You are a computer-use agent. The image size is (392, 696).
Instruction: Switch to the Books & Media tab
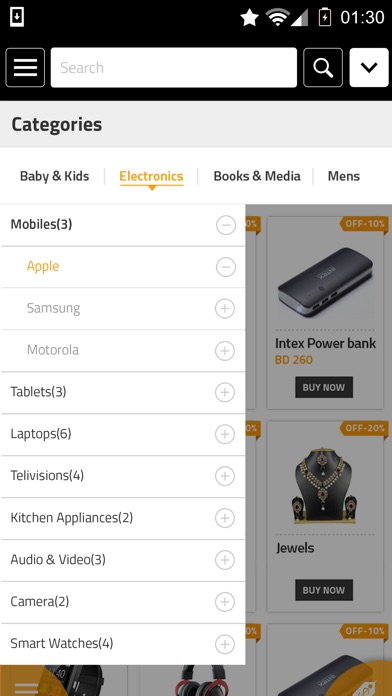point(257,176)
